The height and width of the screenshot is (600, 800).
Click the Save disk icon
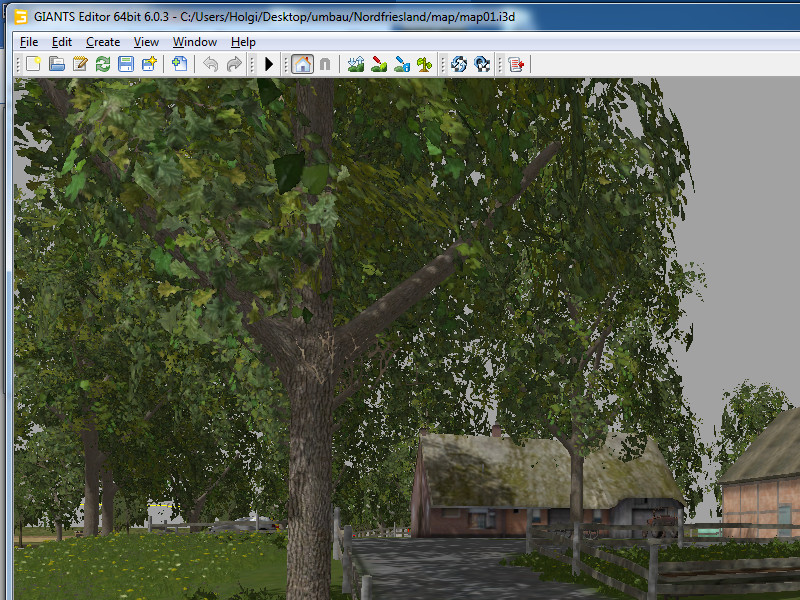[x=126, y=64]
